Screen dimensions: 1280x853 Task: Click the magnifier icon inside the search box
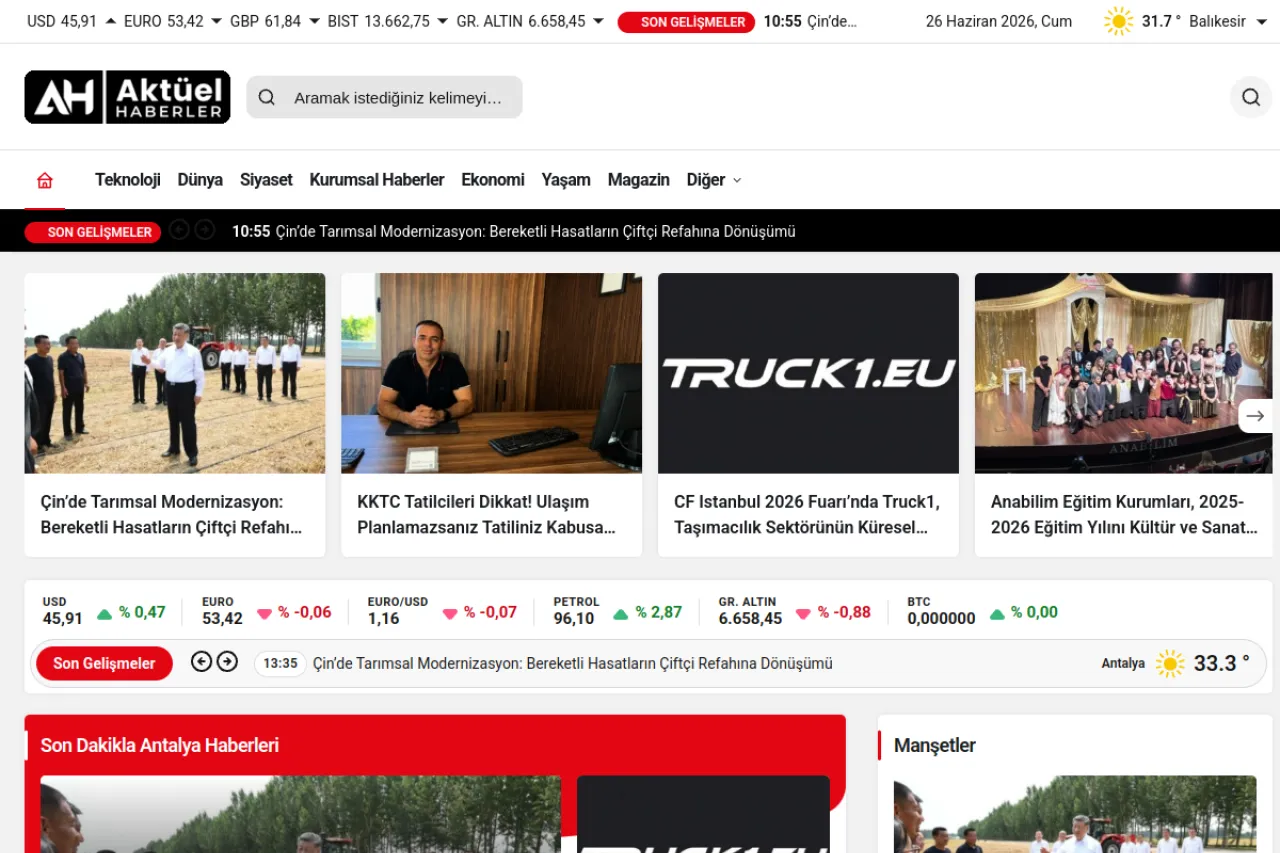pyautogui.click(x=267, y=97)
